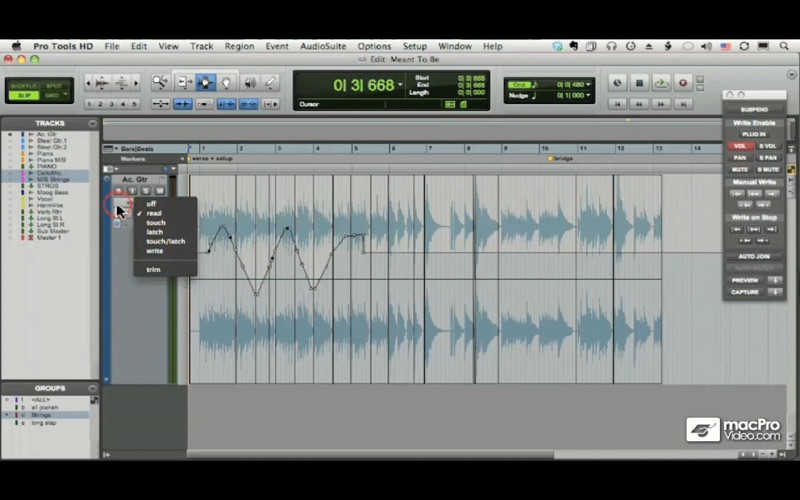Toggle Mirrored MIDI Editing button
Viewport: 800px width, 500px height.
click(x=205, y=104)
